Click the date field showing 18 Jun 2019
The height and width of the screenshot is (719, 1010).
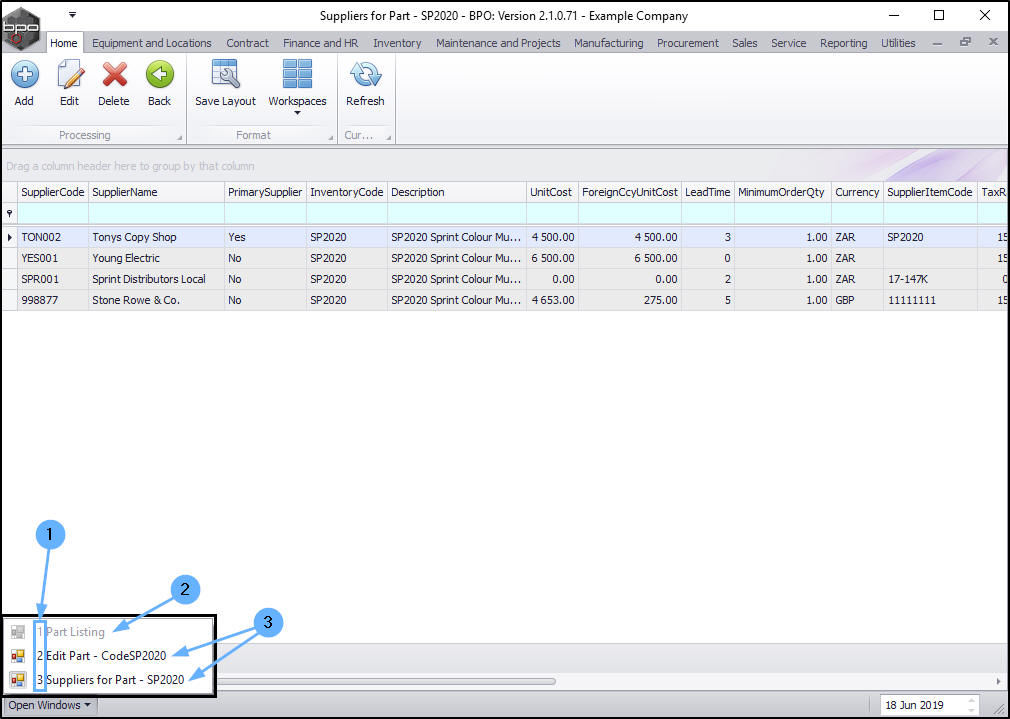pyautogui.click(x=922, y=705)
